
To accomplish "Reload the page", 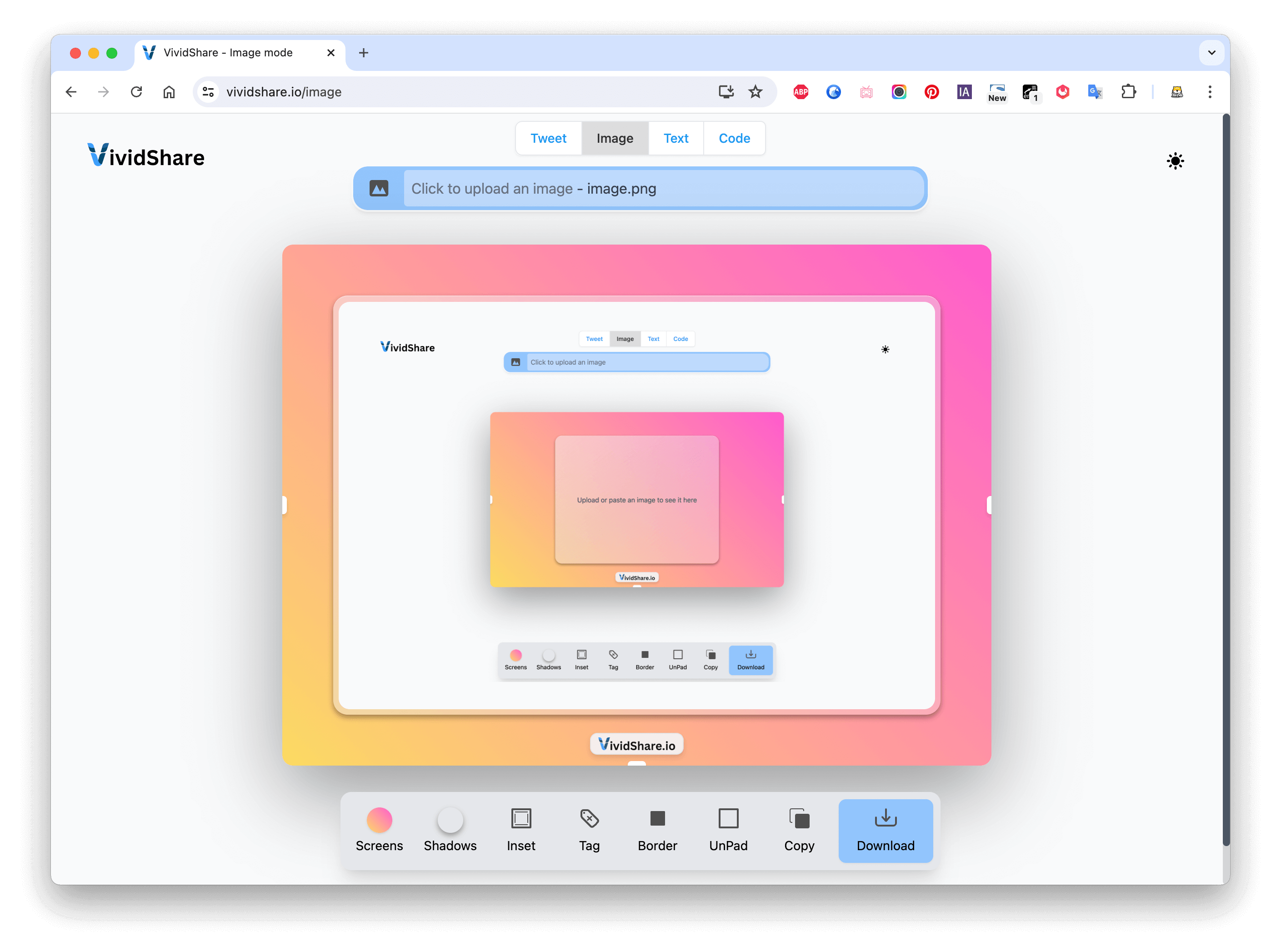I will (136, 92).
